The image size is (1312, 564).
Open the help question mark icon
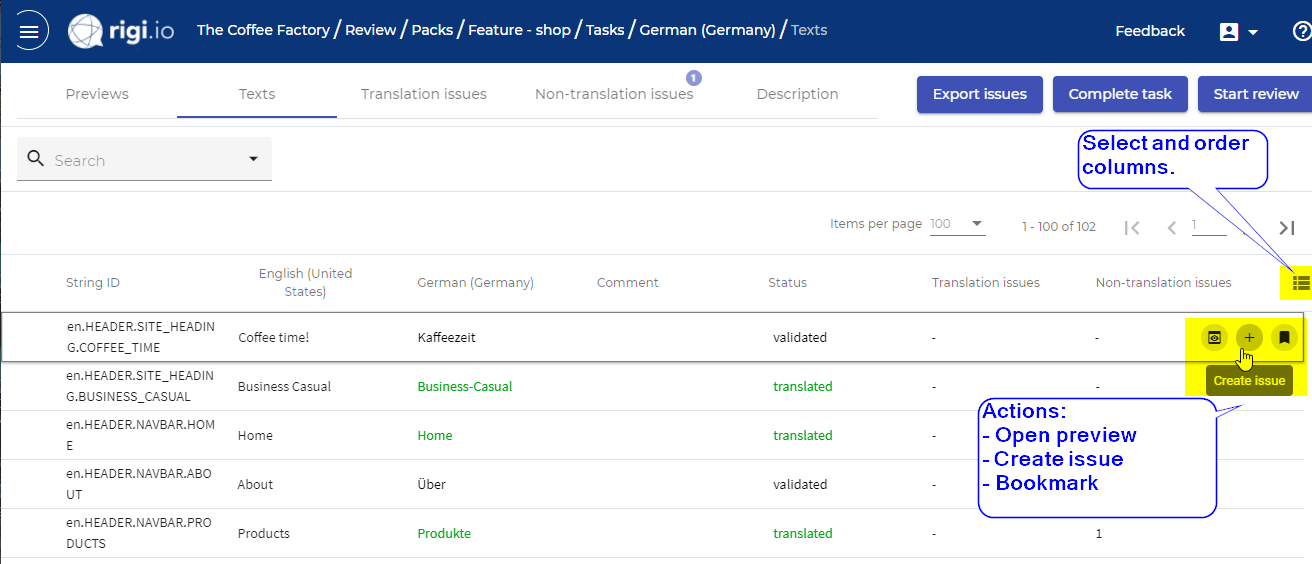pyautogui.click(x=1301, y=31)
